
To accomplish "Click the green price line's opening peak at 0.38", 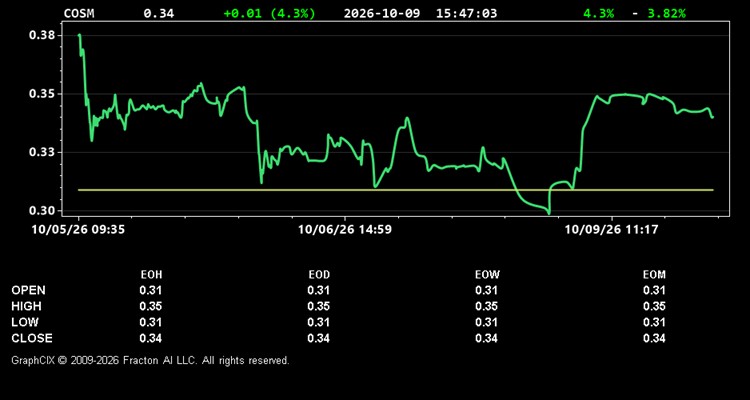I will pos(79,35).
